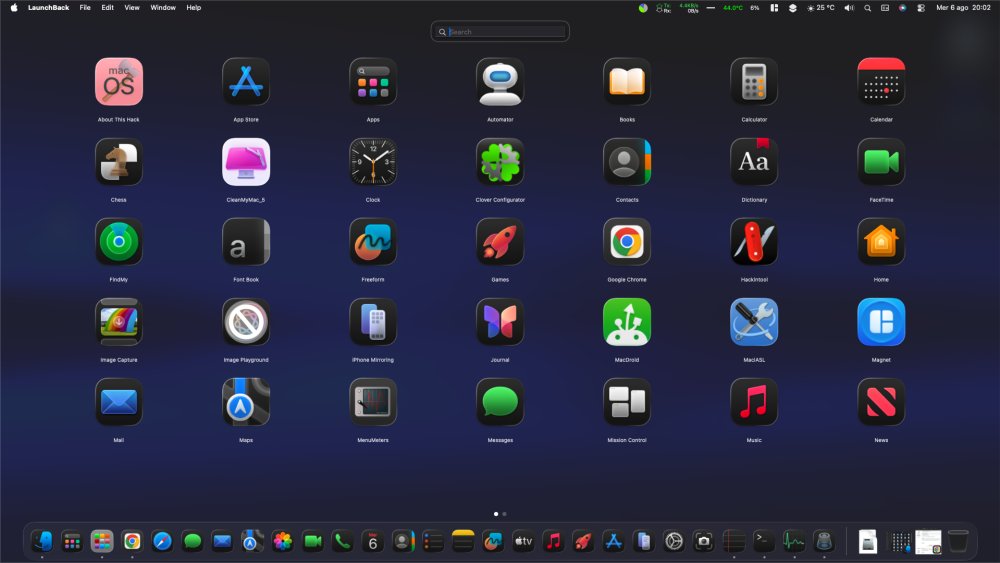Open the Apple menu
Screen dimensions: 1000x563
(14, 8)
